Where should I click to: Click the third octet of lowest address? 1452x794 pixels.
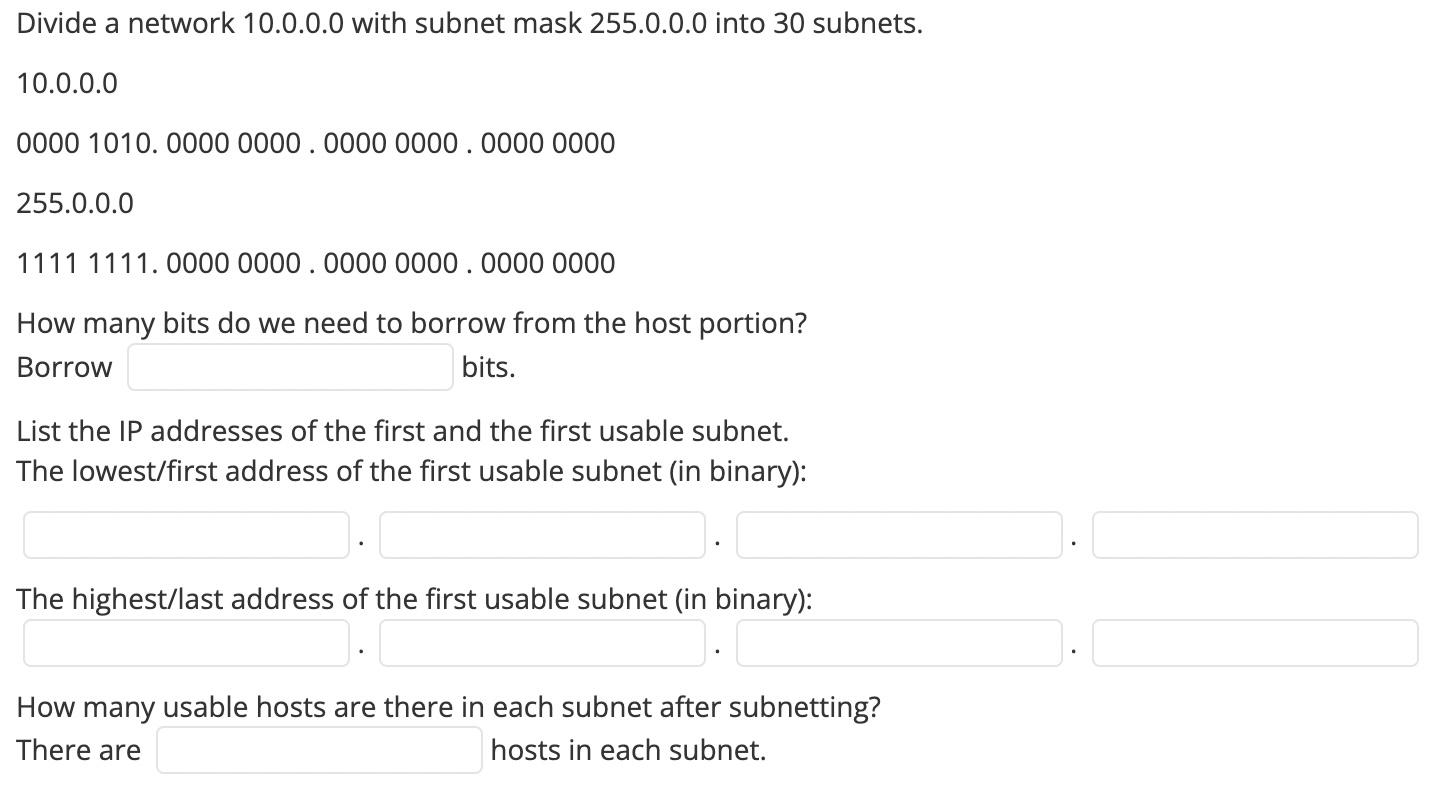[898, 535]
